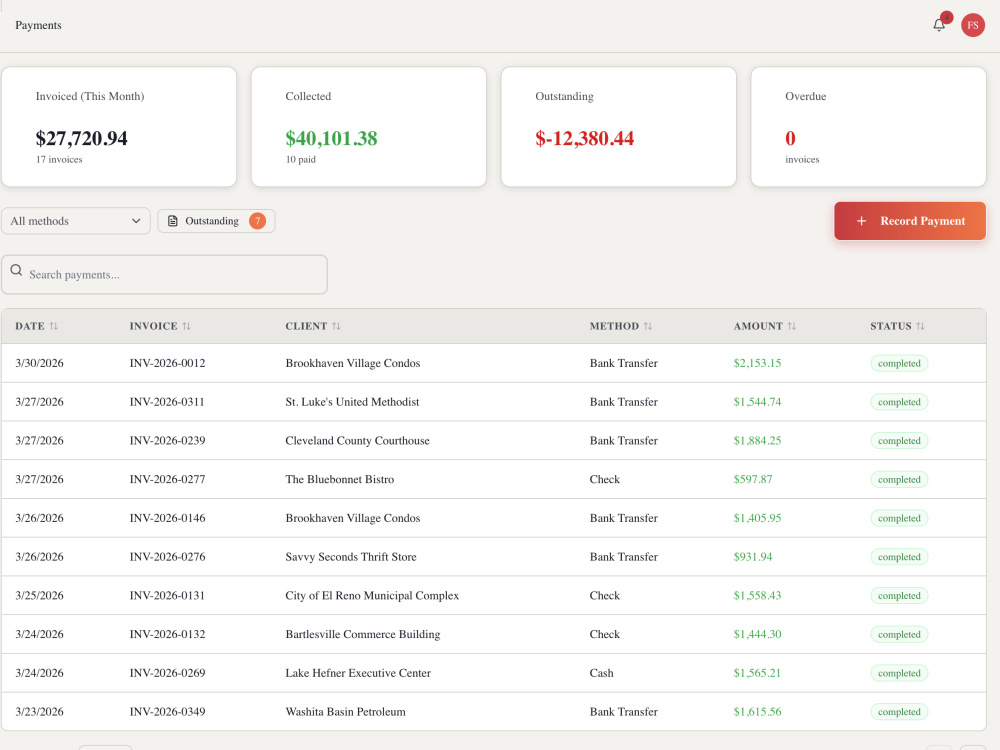Viewport: 1000px width, 750px height.
Task: Click the $27,720.94 invoiced total
Action: point(82,138)
